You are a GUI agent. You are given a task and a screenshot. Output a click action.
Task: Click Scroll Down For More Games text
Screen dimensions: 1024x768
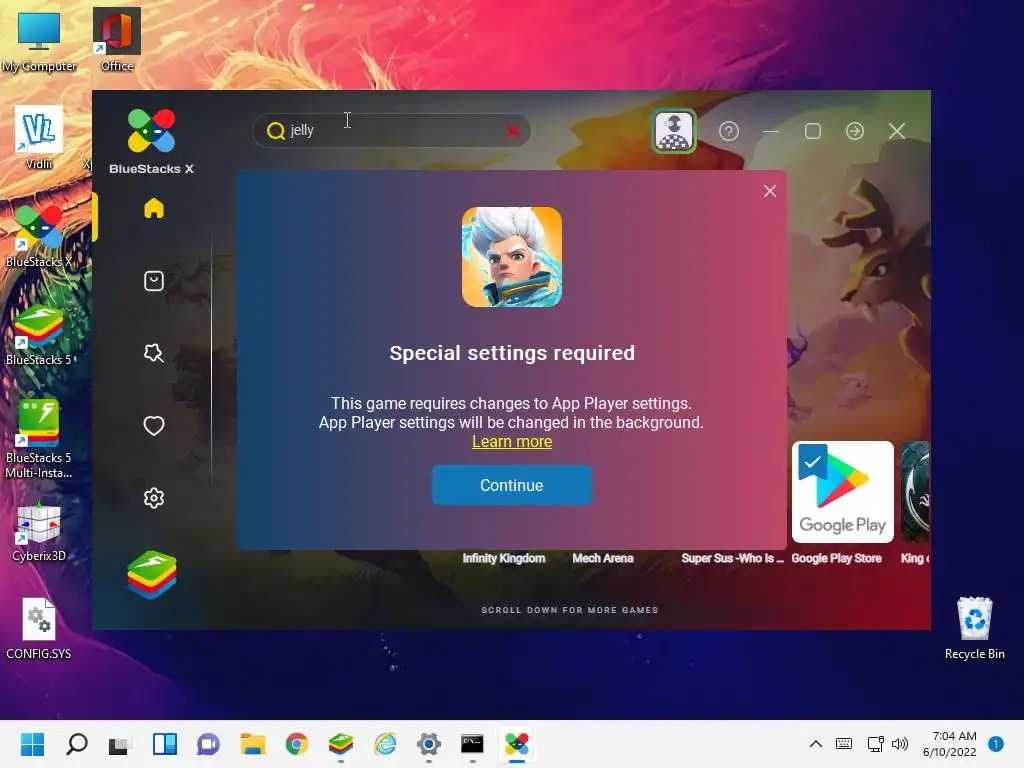[569, 610]
